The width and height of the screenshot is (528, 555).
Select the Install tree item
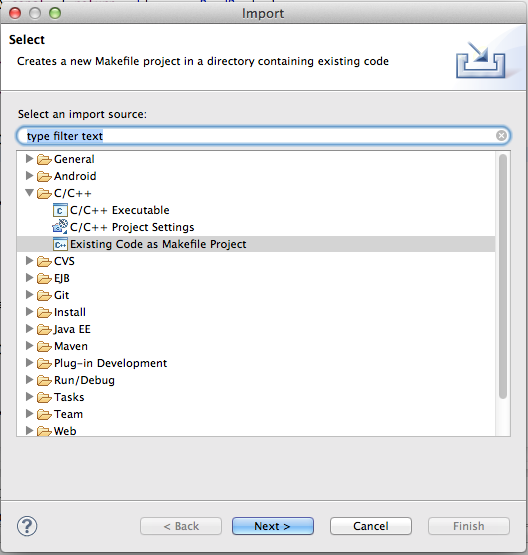(x=70, y=312)
